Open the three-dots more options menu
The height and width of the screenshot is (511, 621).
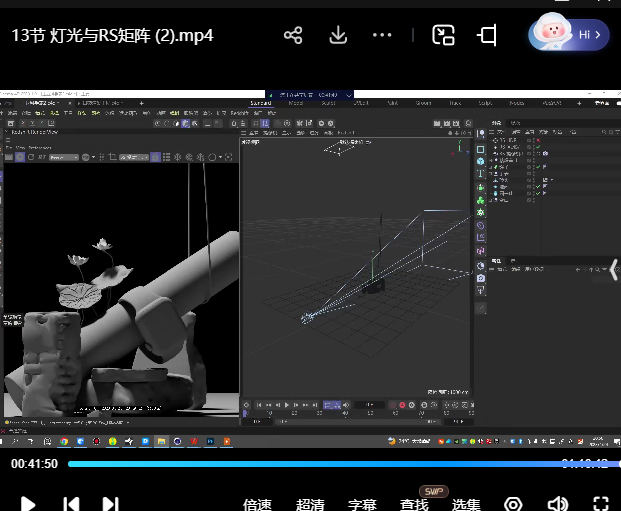382,35
